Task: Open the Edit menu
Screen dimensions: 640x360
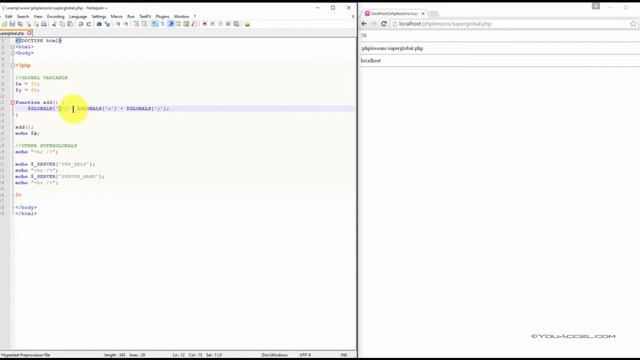Action: coord(9,17)
